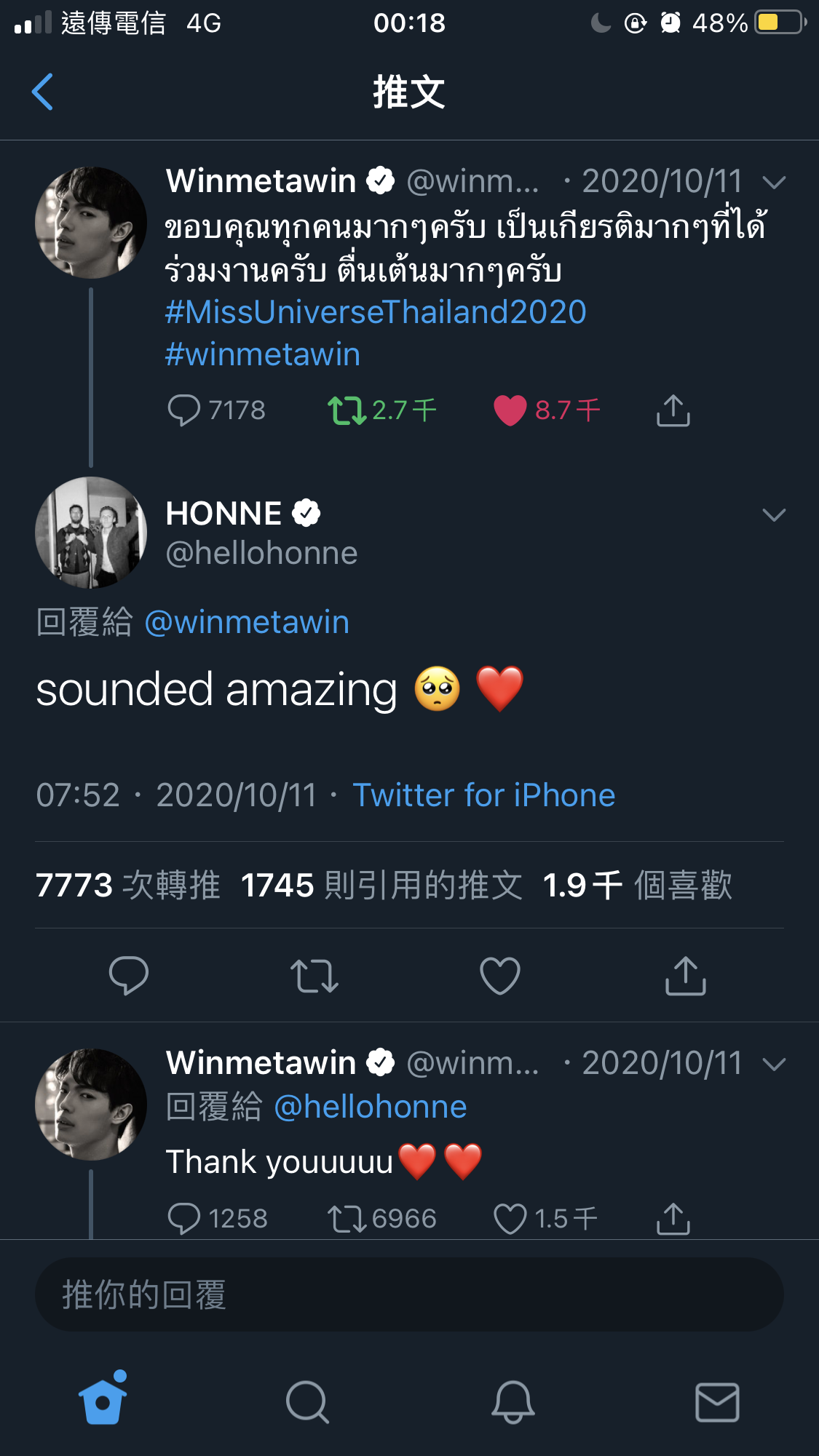819x1456 pixels.
Task: Tap the back arrow icon
Action: [x=43, y=92]
